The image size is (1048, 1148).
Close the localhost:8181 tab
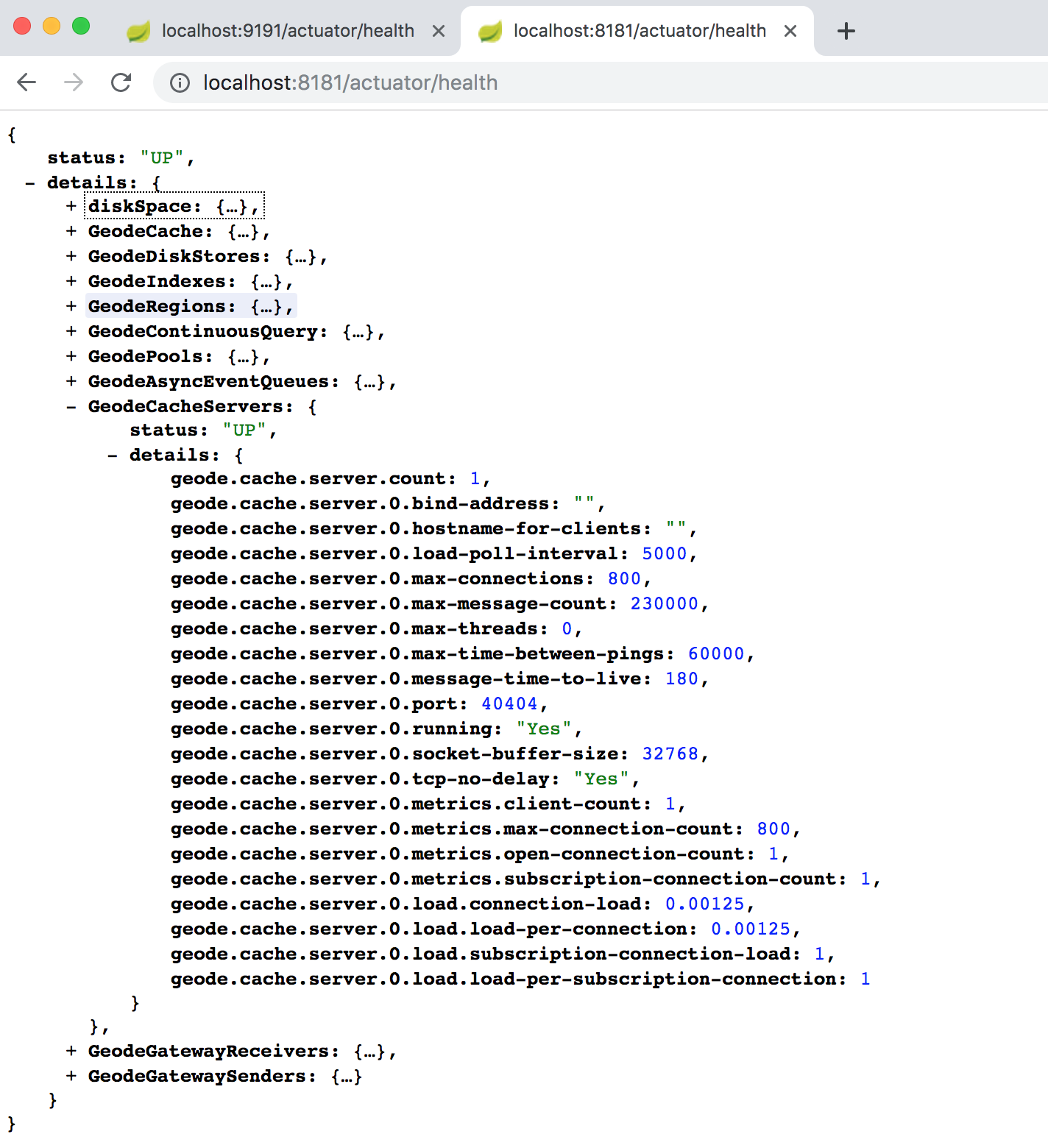[790, 31]
